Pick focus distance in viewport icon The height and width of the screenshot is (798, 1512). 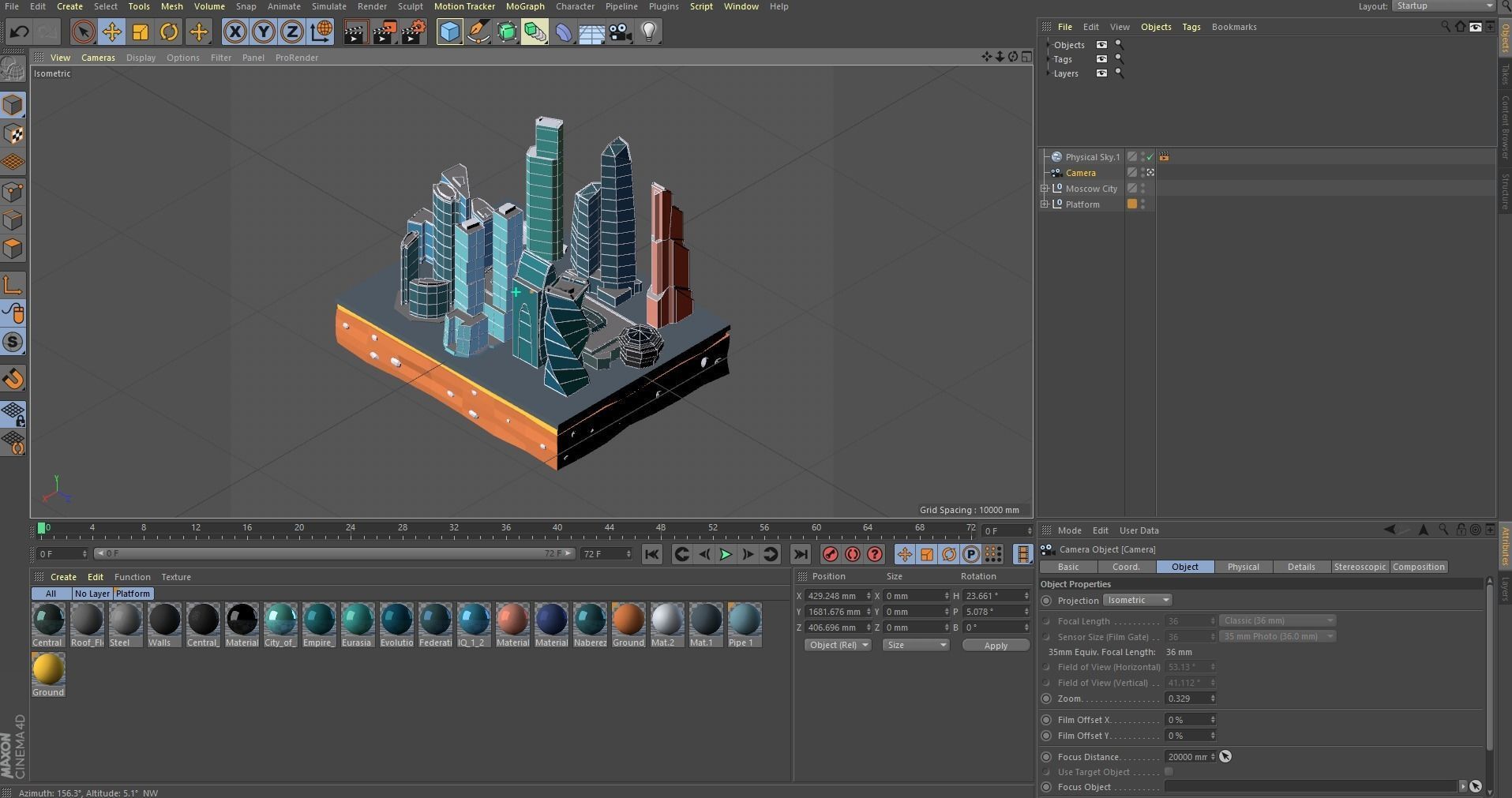pos(1225,757)
